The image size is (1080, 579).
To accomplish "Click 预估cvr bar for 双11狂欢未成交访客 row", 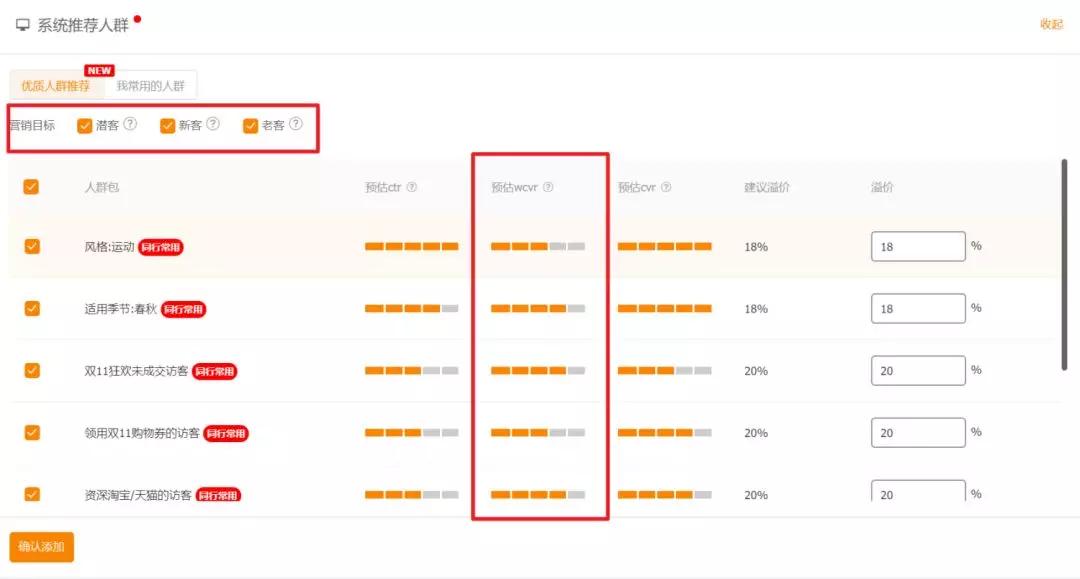I will coord(665,370).
